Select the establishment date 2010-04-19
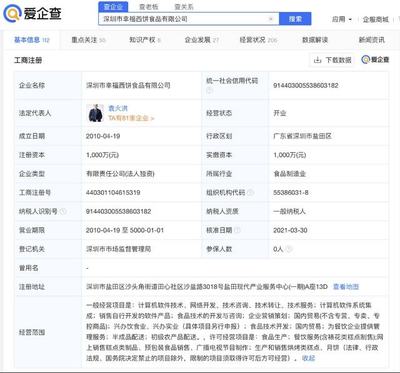The image size is (400, 373). click(x=103, y=136)
